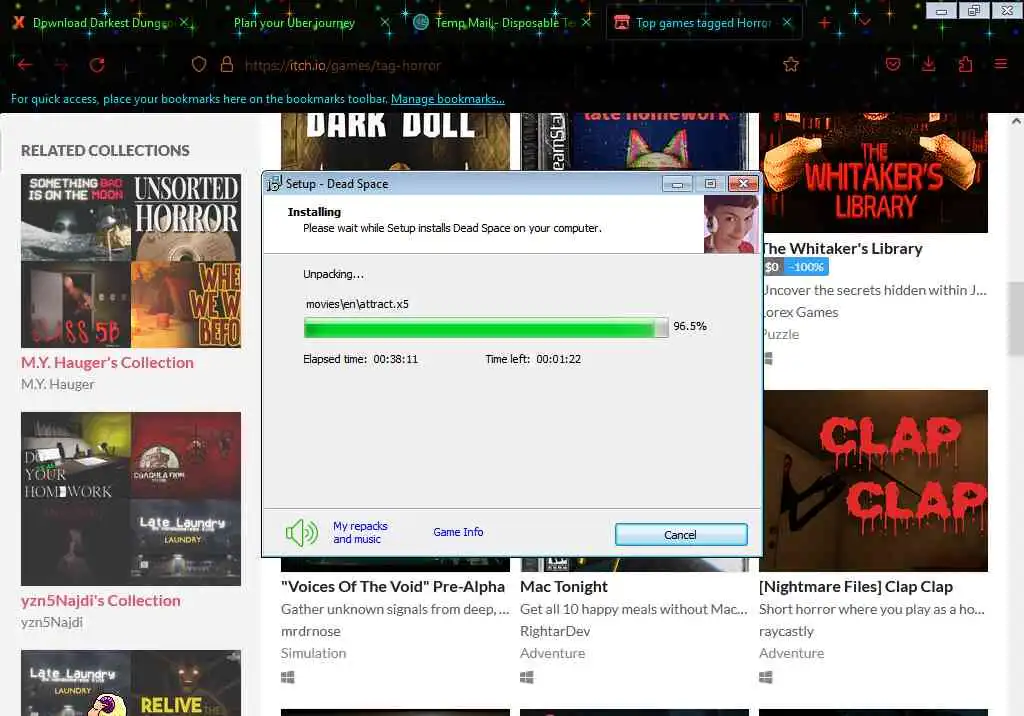Screen dimensions: 1024x716
Task: Open the RightarDev author link
Action: point(555,631)
